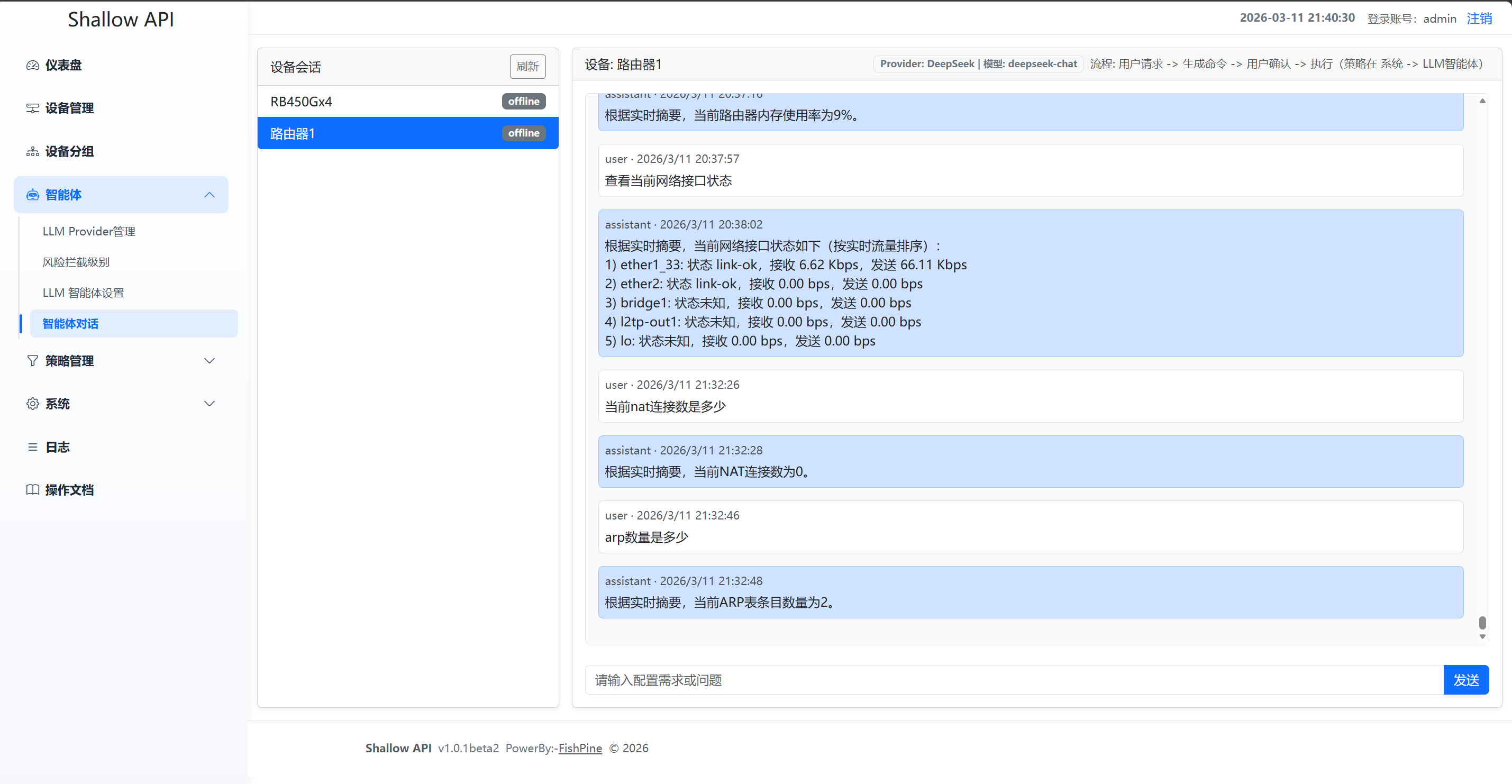
Task: Click the operation docs book icon
Action: (33, 490)
